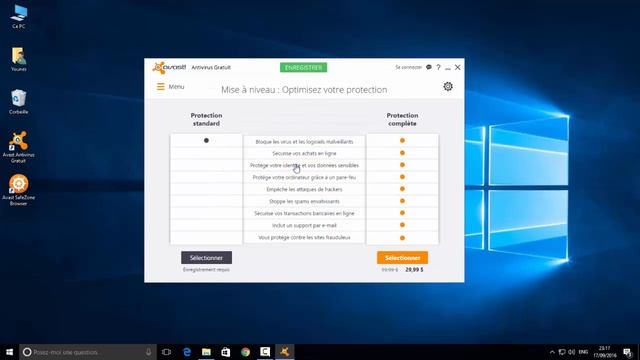Open Ce PC desktop icon

[x=18, y=16]
